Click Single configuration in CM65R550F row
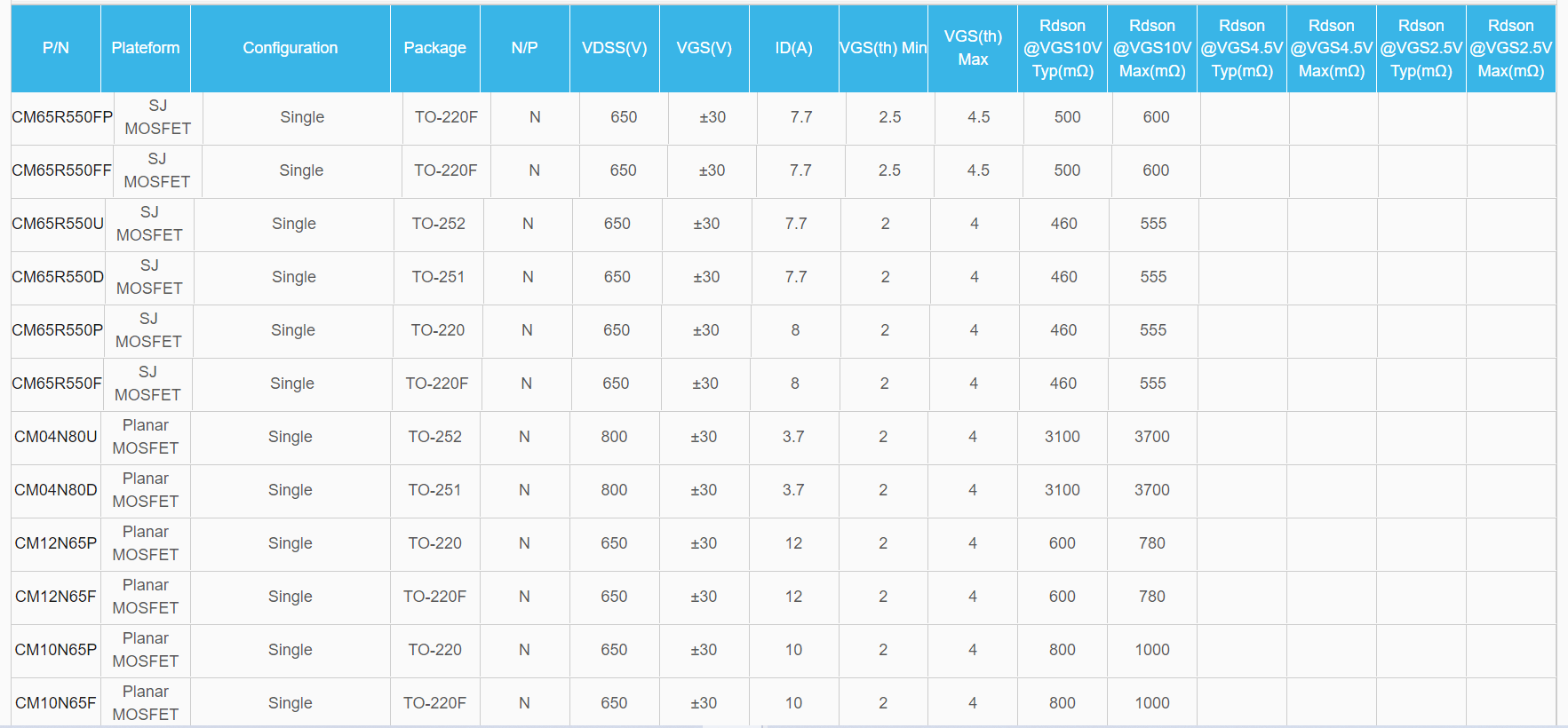Screen dimensions: 1568x728 click(292, 384)
